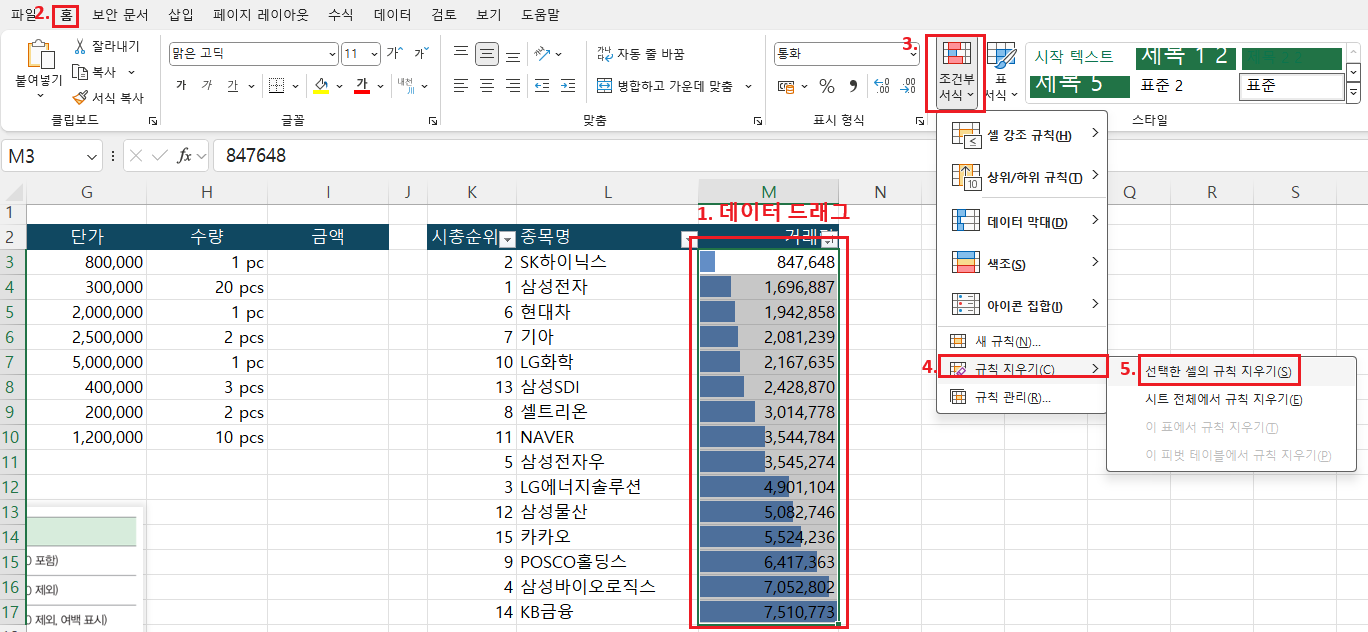Image resolution: width=1368 pixels, height=632 pixels.
Task: Open the 페이지 레이아웃 tab
Action: pos(261,15)
